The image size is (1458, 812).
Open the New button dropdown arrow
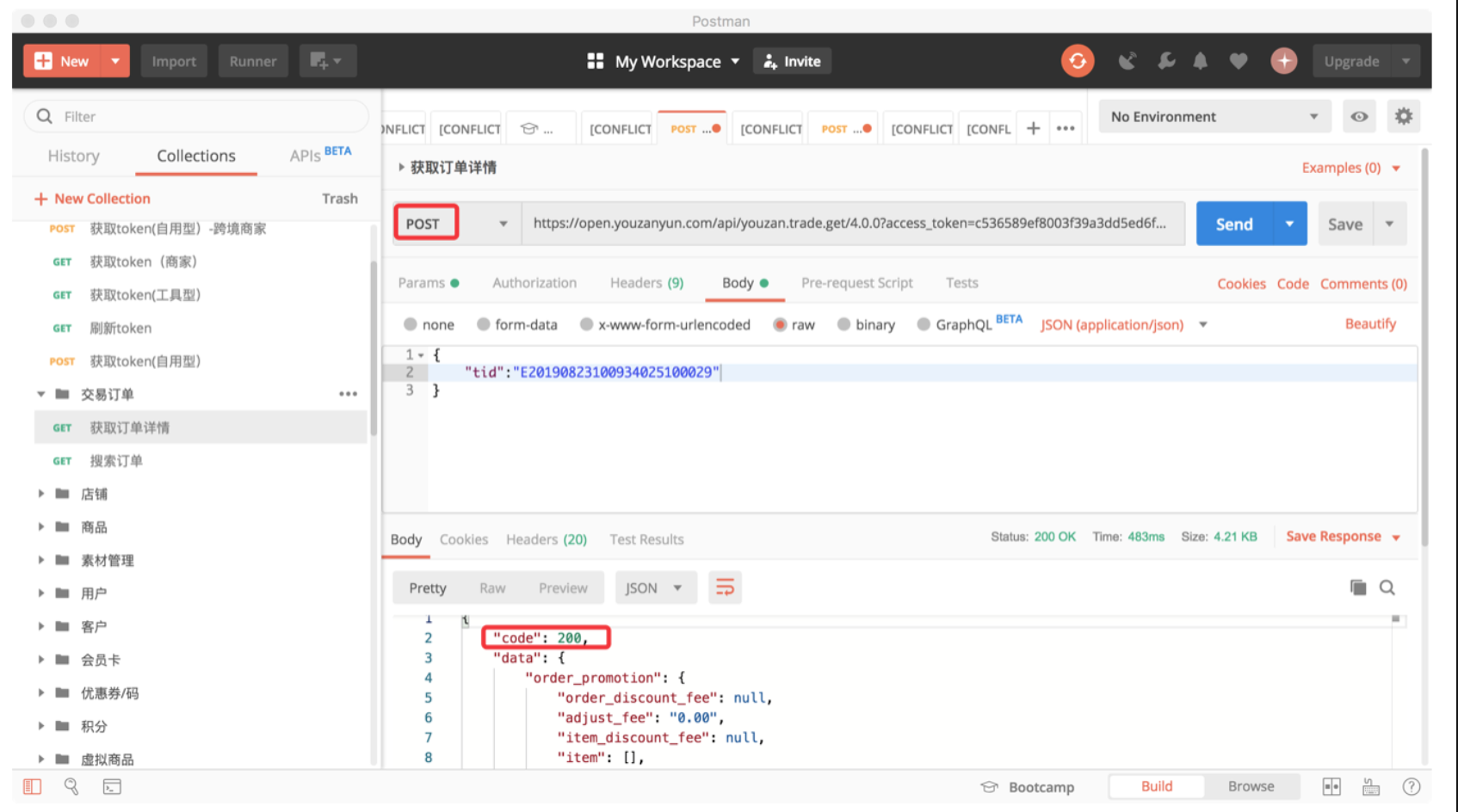[115, 61]
